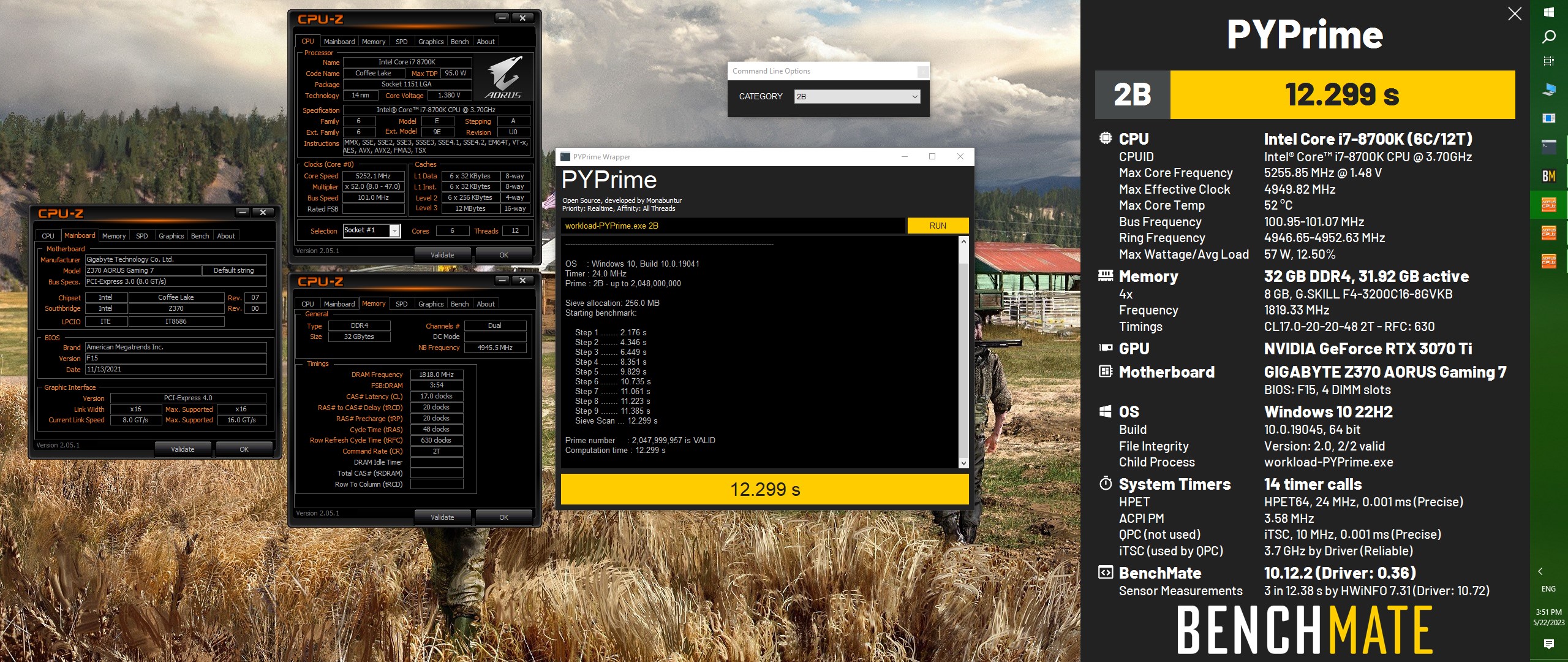The width and height of the screenshot is (1568, 662).
Task: Click the 1818.0 MHz DRAM Frequency value
Action: pos(436,375)
